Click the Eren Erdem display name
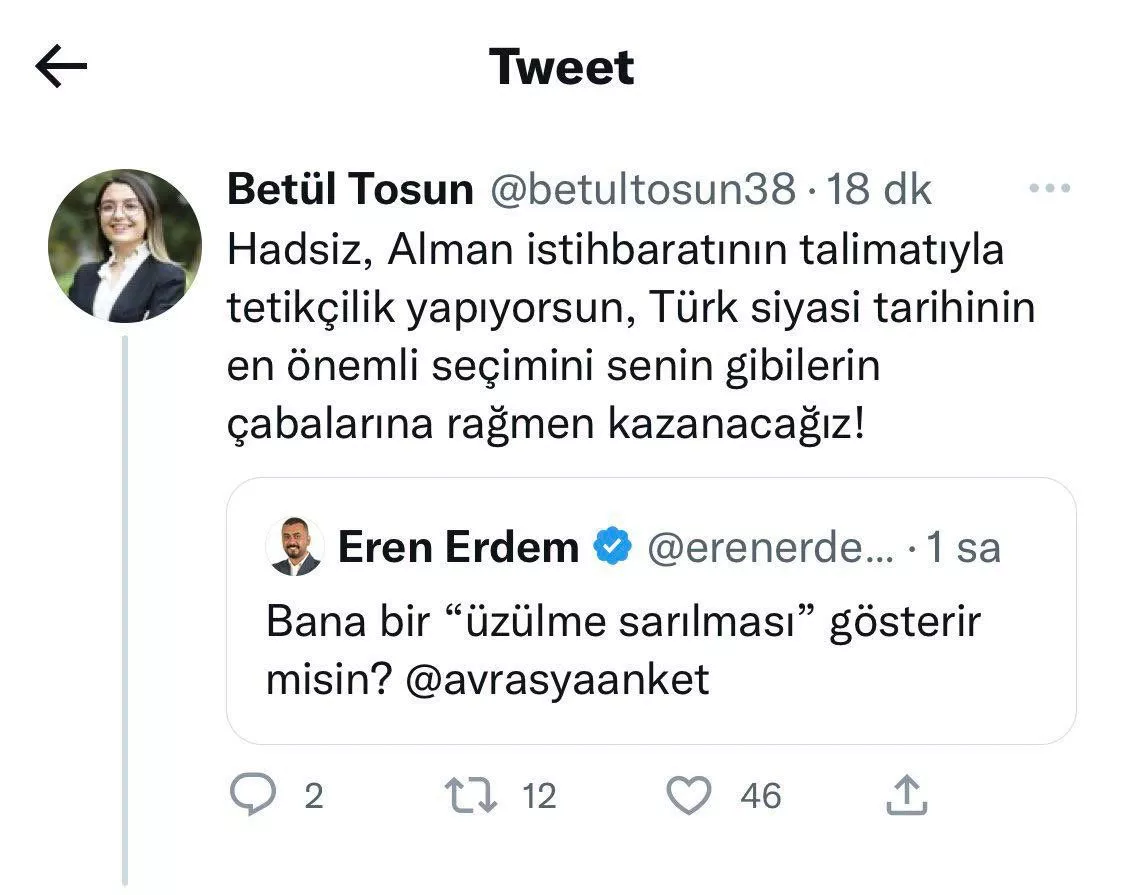This screenshot has height=895, width=1125. point(458,547)
